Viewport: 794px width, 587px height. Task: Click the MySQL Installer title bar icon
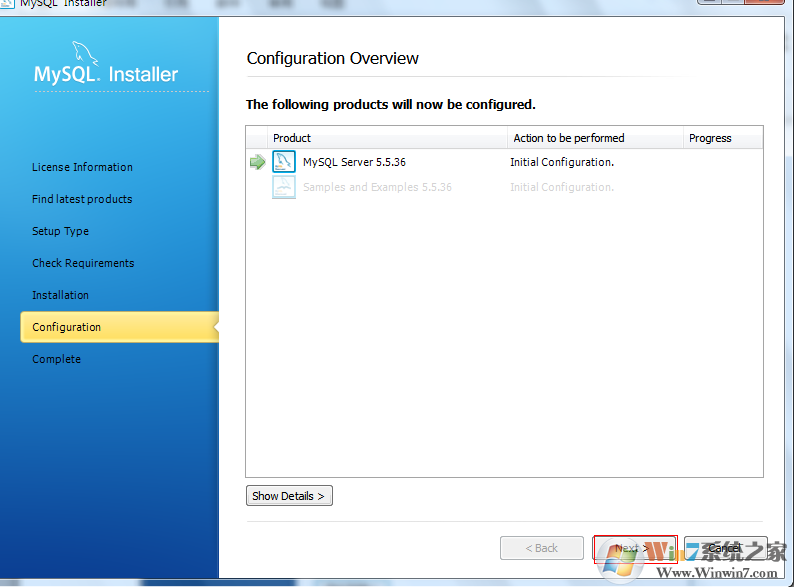(x=7, y=3)
